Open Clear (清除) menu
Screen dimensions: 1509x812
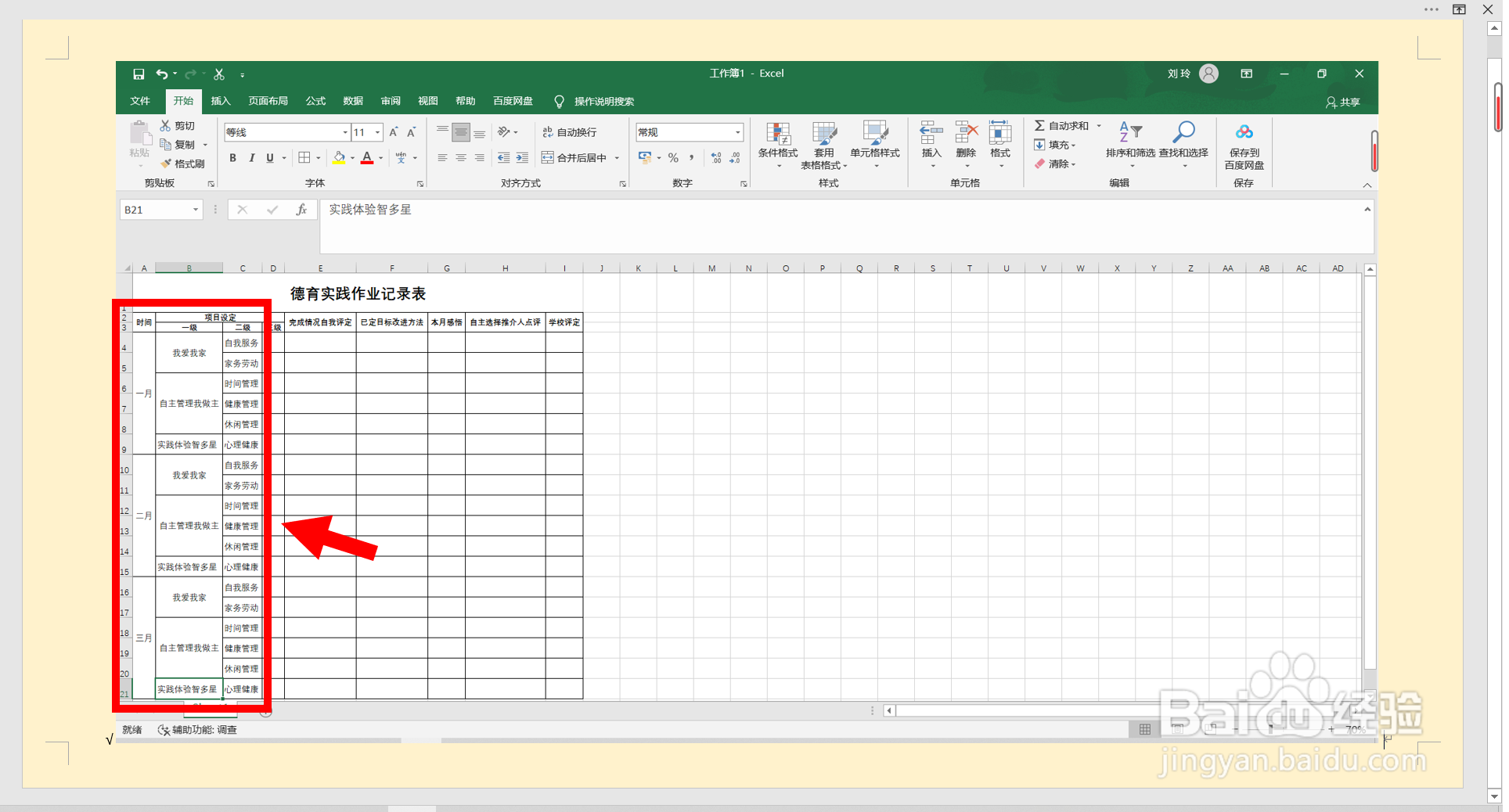point(1055,164)
